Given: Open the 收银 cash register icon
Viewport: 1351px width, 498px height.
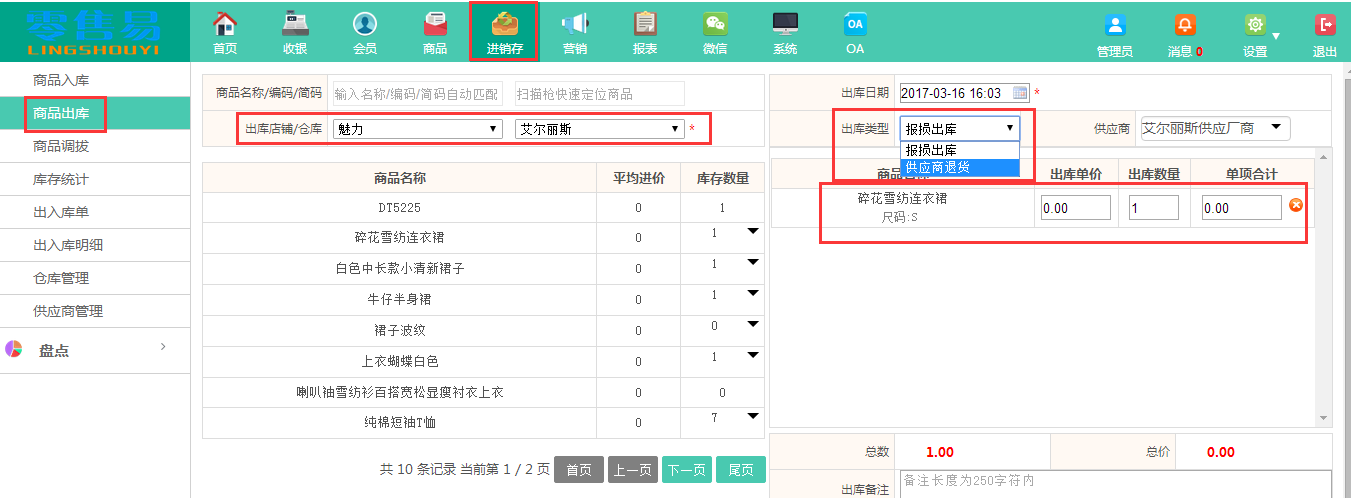Looking at the screenshot, I should 295,24.
